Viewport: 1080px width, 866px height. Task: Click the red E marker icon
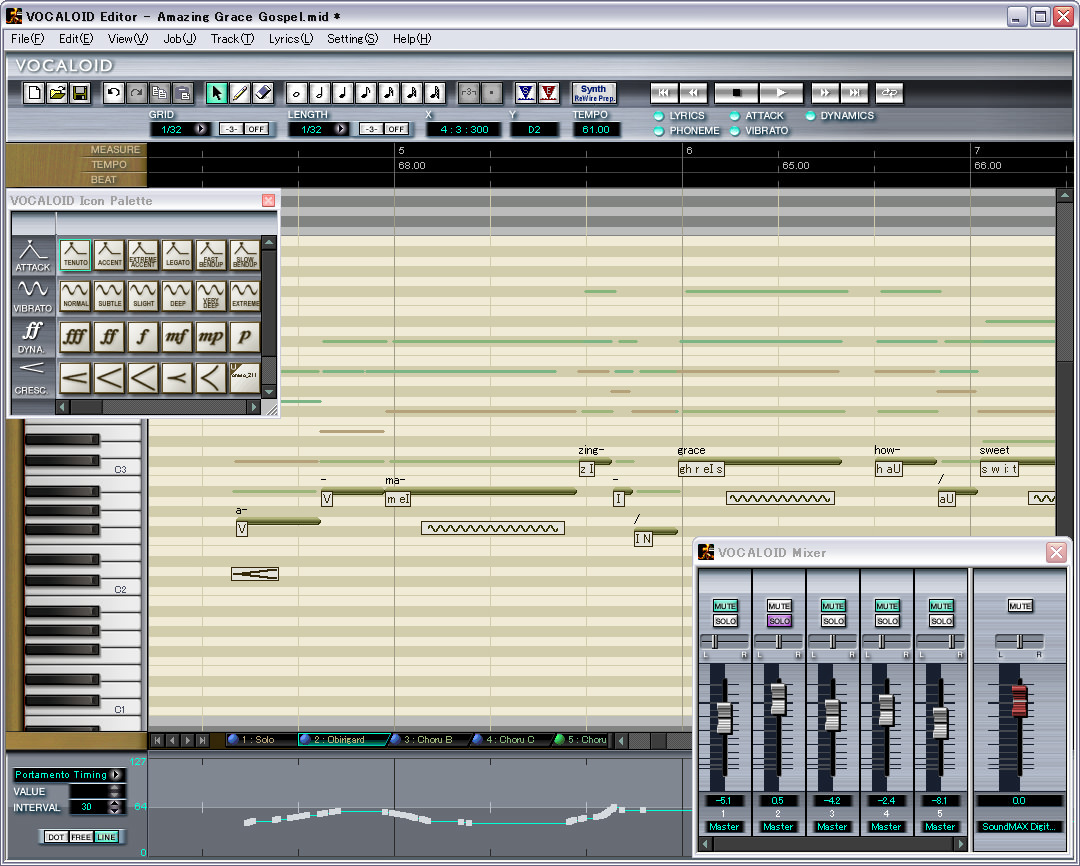[x=548, y=93]
